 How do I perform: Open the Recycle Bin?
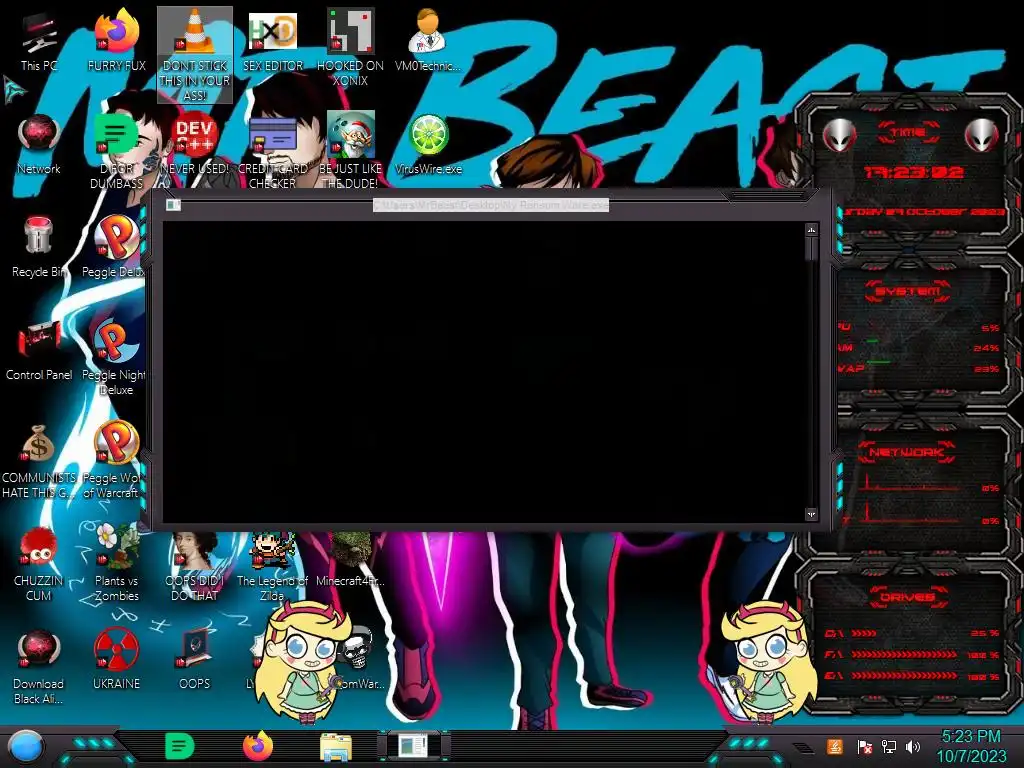point(39,247)
